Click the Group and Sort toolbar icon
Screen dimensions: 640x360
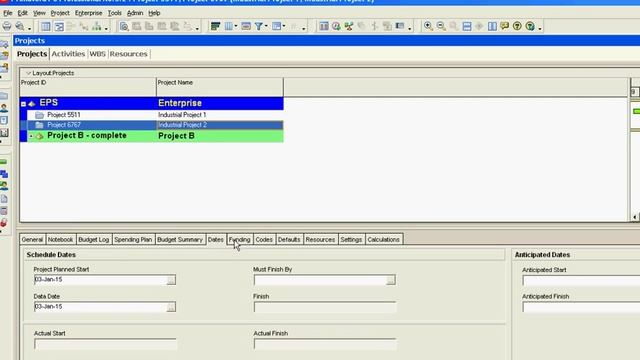coord(276,27)
